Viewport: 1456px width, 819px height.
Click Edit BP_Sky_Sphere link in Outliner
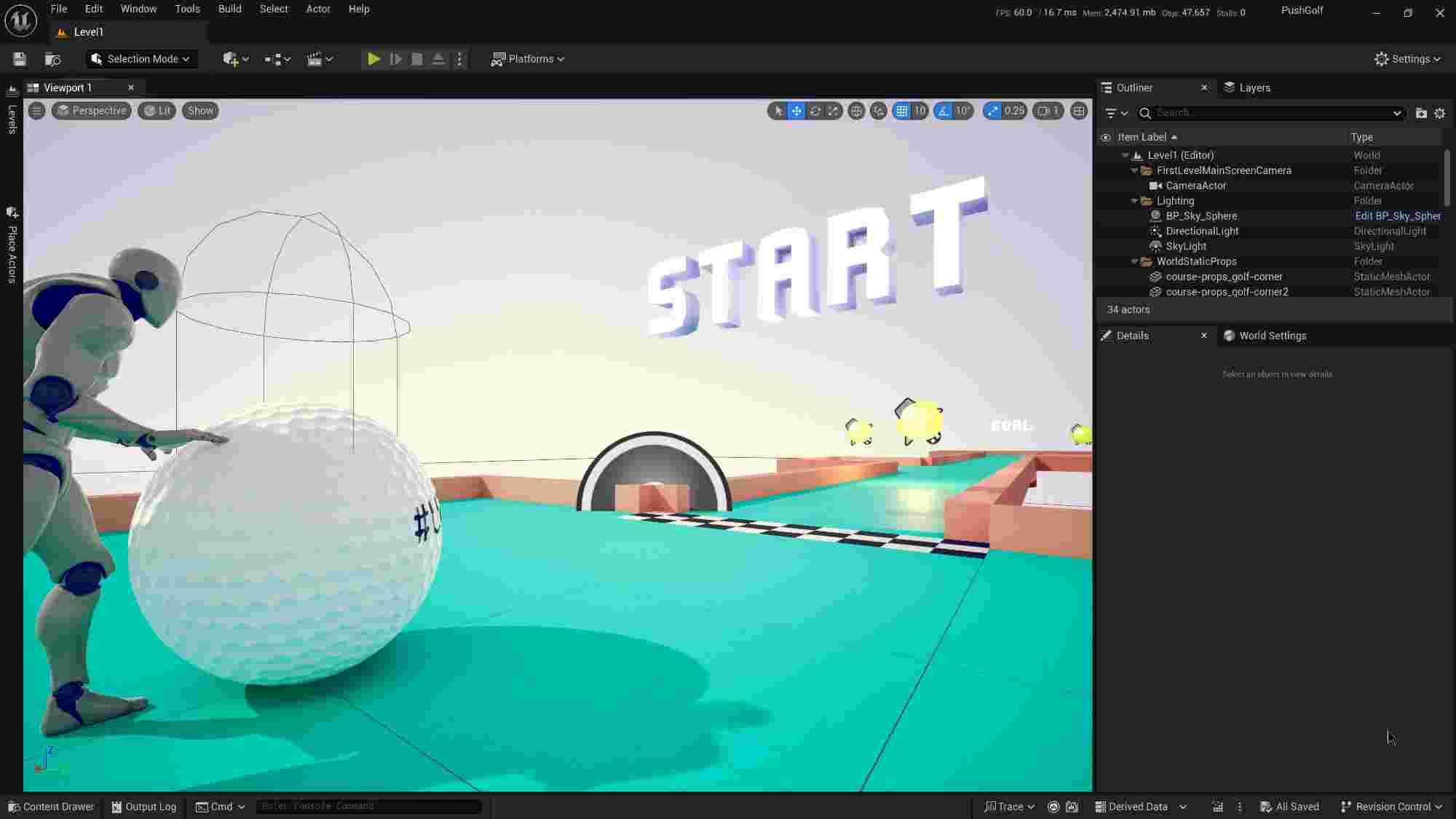[1396, 215]
